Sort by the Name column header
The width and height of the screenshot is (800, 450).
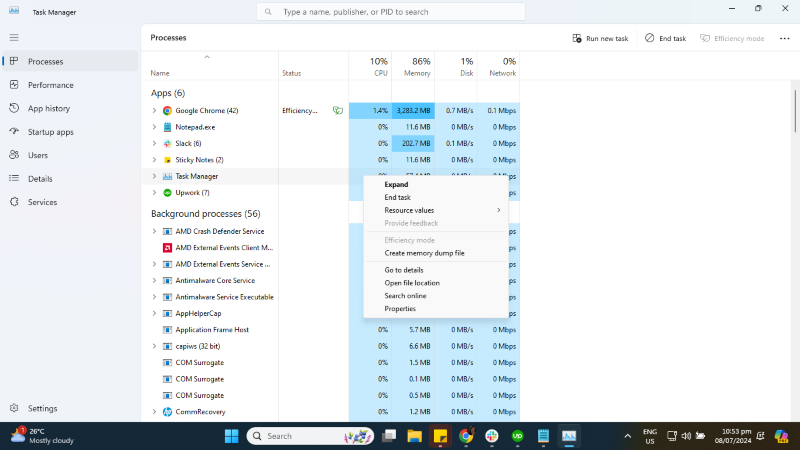210,66
